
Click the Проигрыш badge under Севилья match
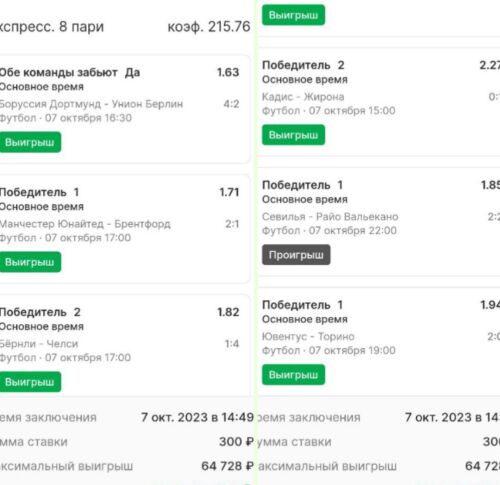(x=296, y=255)
